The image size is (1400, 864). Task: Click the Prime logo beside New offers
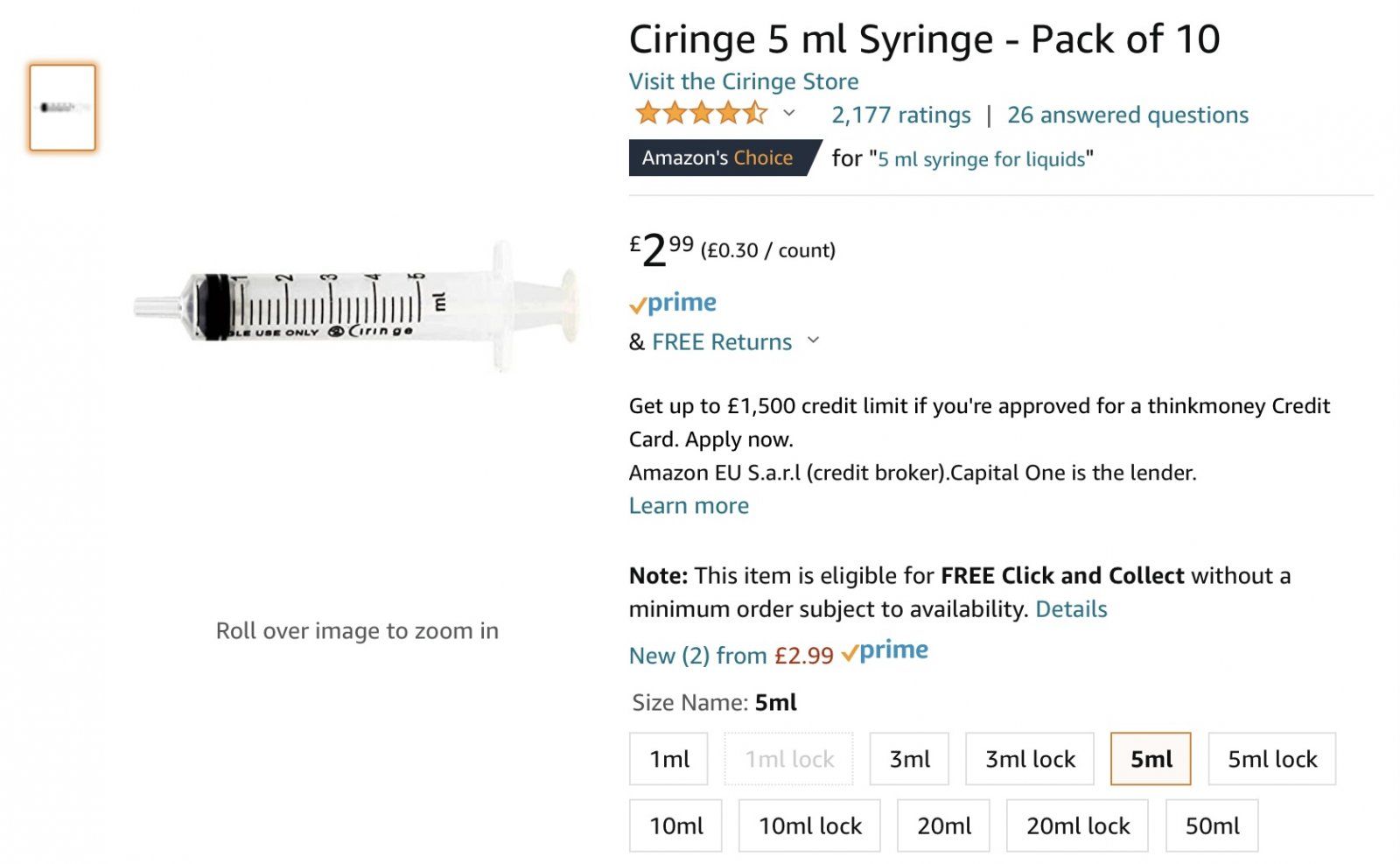[x=885, y=651]
